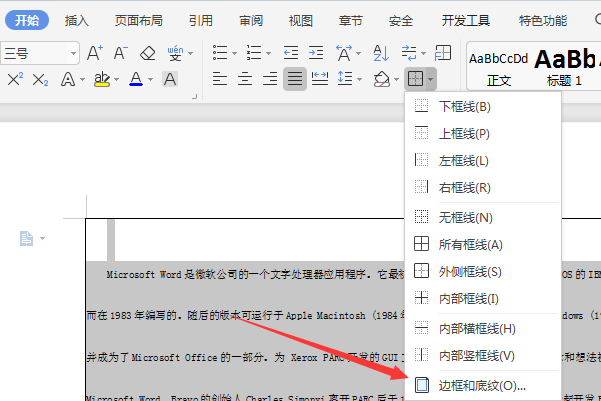Expand shading color dropdown arrow

(x=396, y=80)
